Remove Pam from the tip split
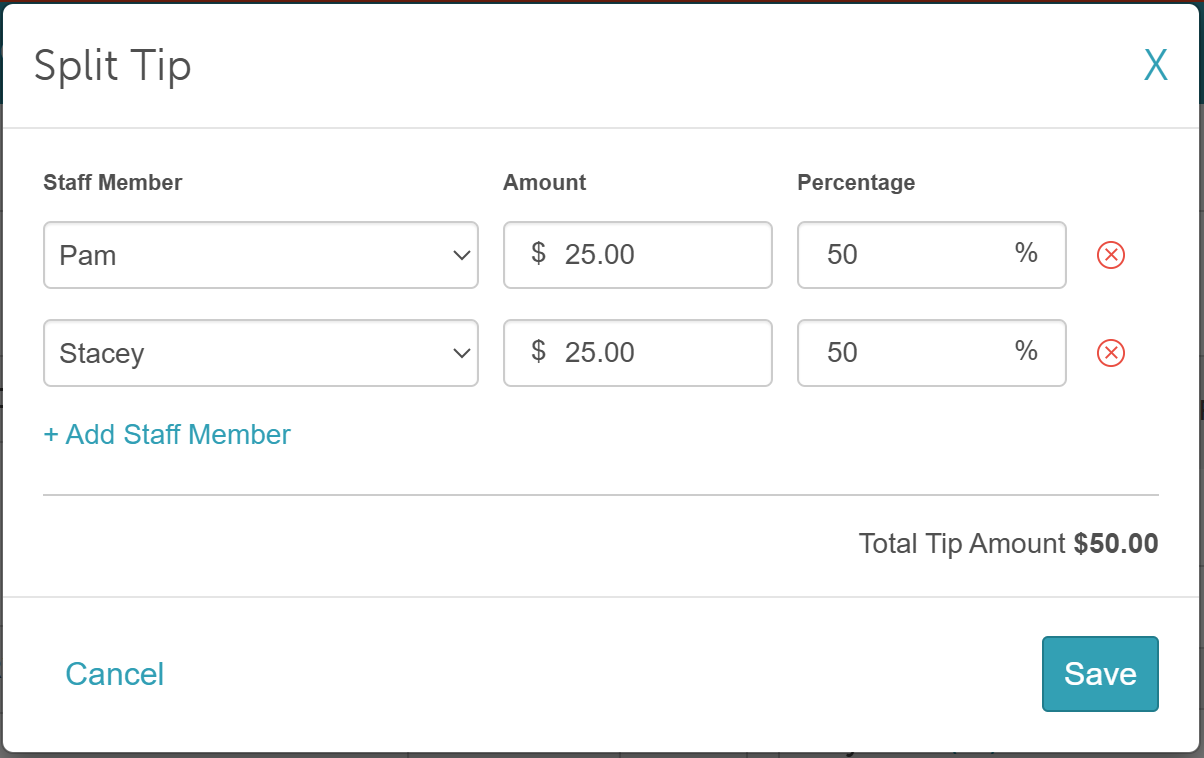Screen dimensions: 1204x758 (x=1111, y=255)
